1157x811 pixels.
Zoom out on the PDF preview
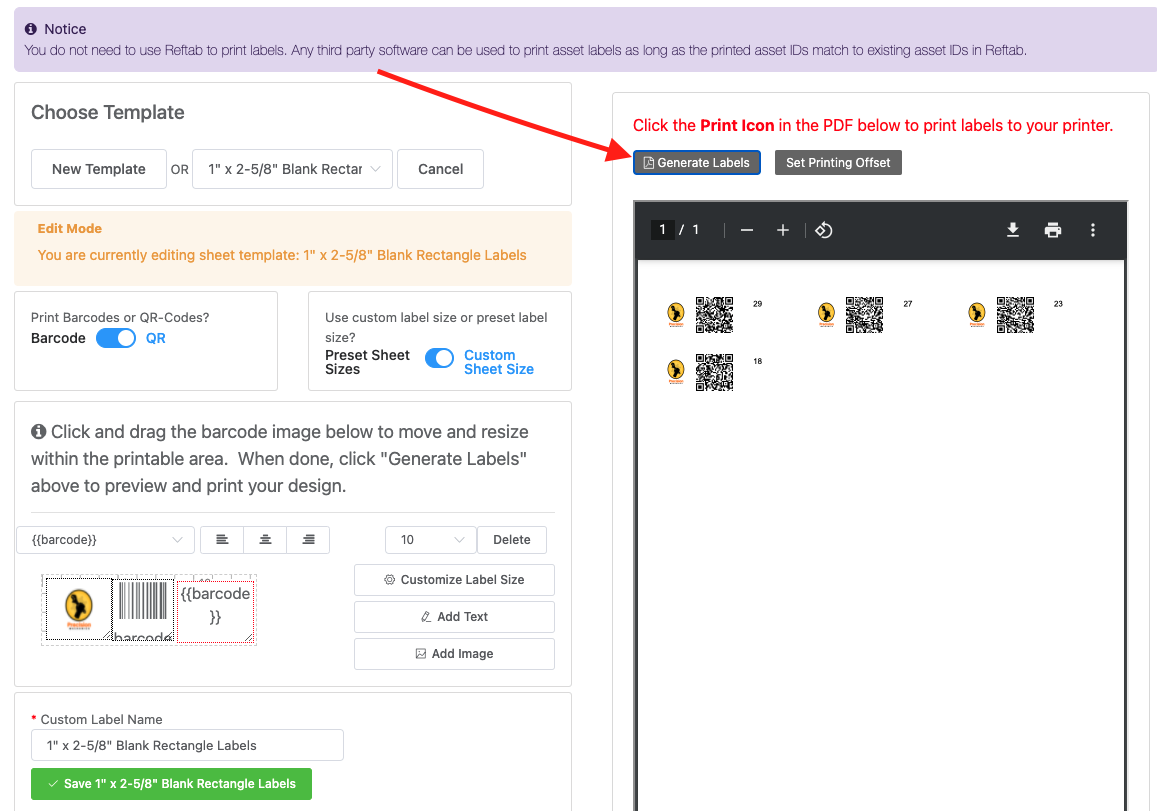click(746, 230)
